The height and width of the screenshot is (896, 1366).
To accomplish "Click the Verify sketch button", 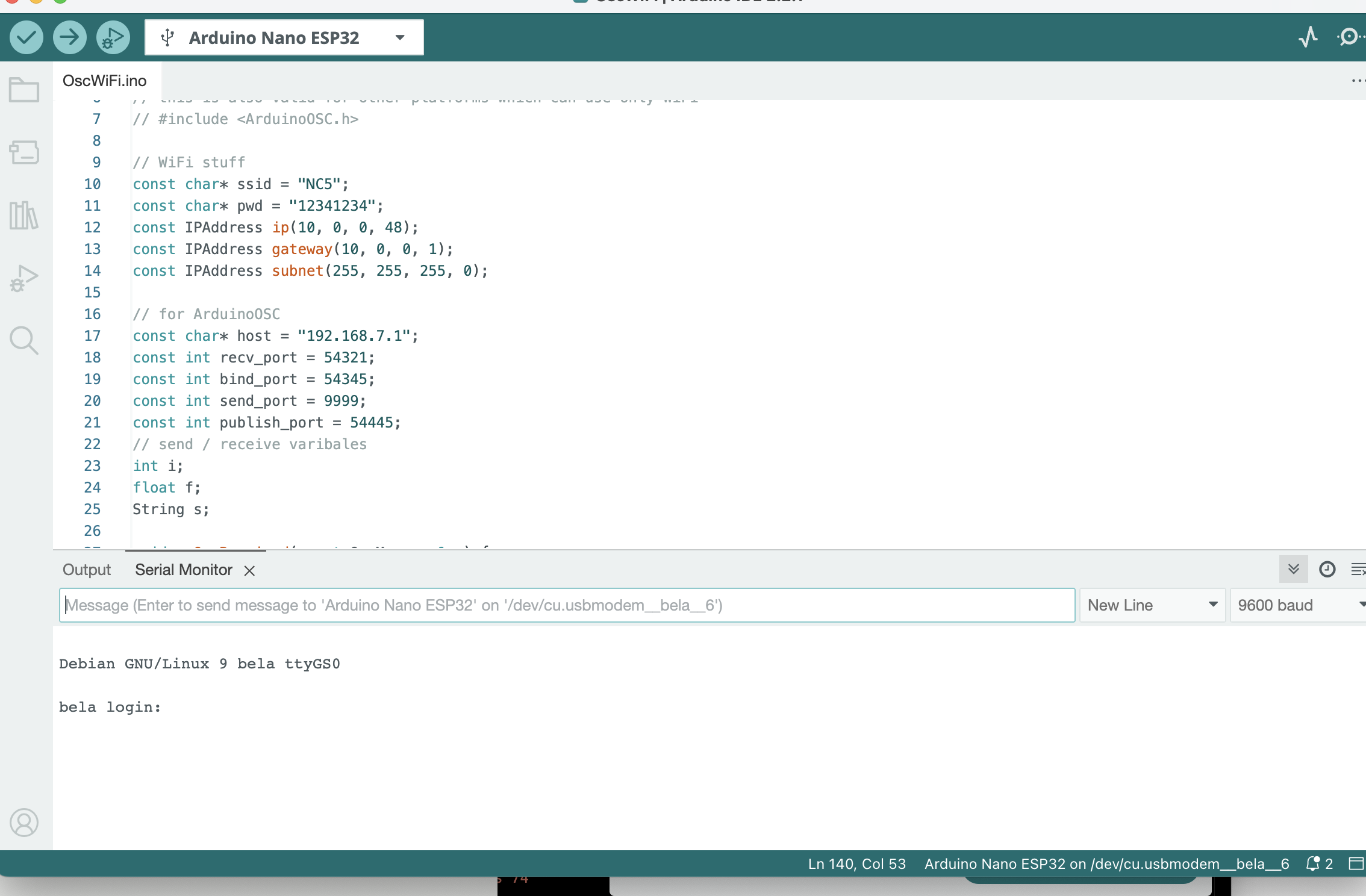I will (x=27, y=37).
